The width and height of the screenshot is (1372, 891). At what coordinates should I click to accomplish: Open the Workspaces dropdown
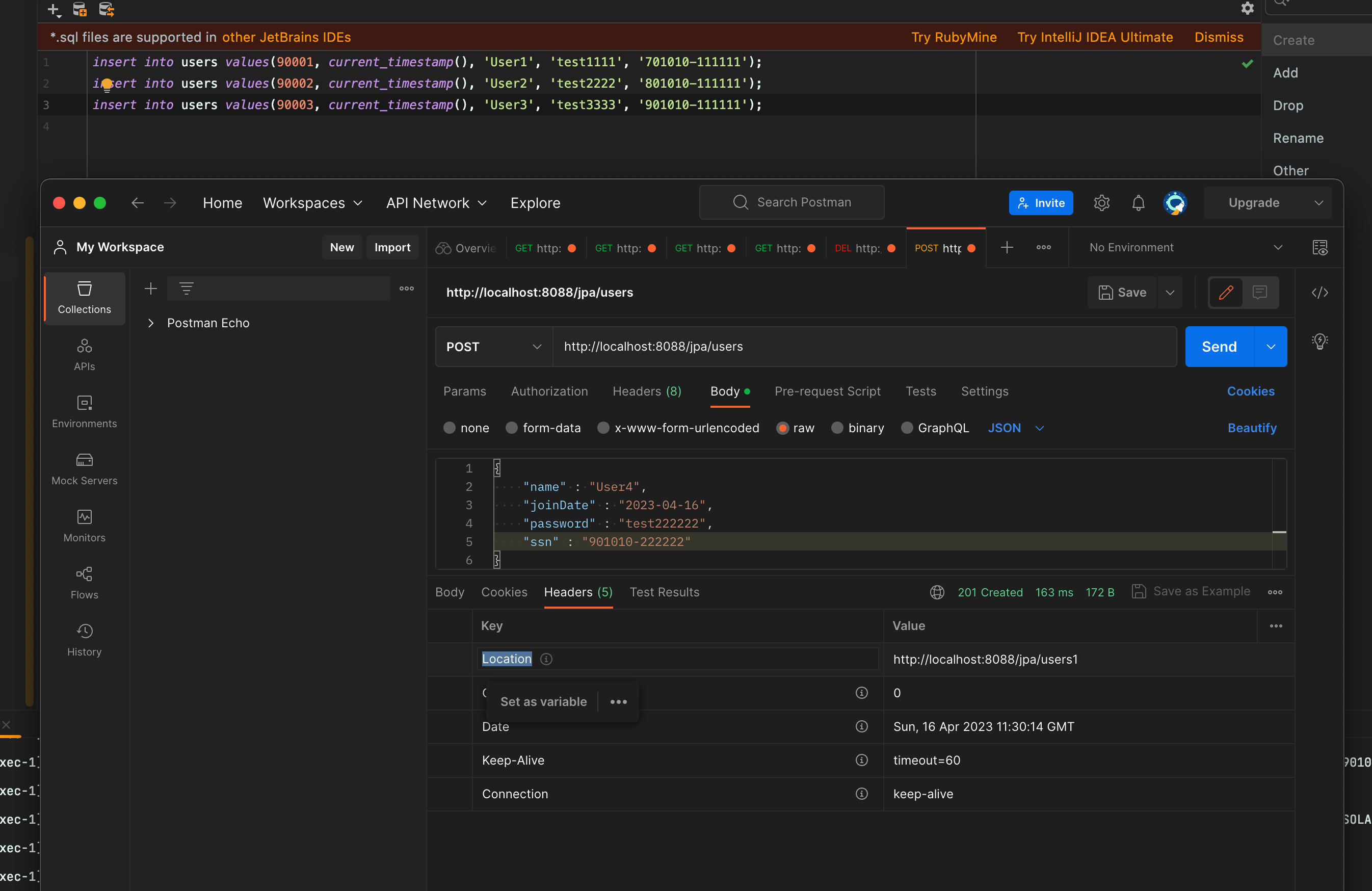click(312, 202)
